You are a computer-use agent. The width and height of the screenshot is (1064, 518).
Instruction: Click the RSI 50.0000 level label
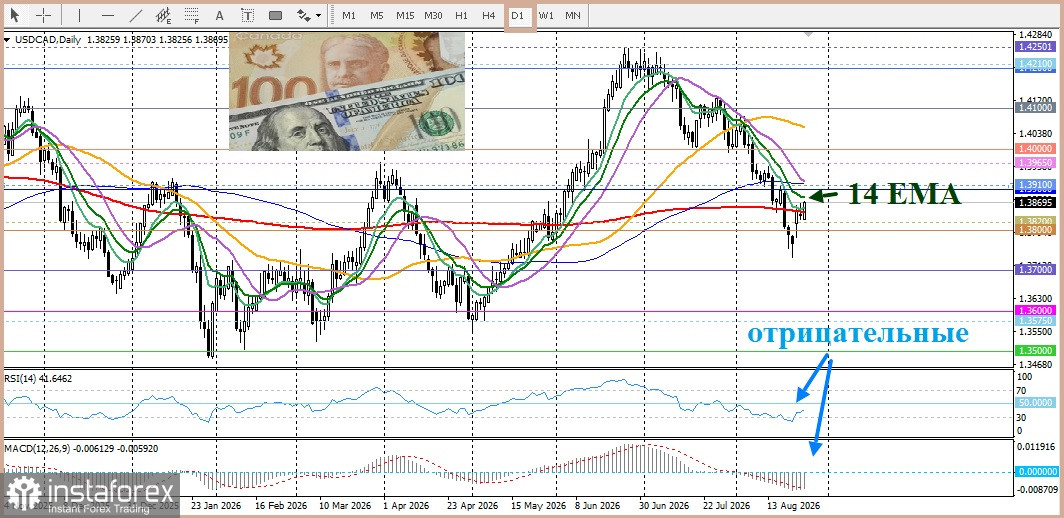[1035, 403]
